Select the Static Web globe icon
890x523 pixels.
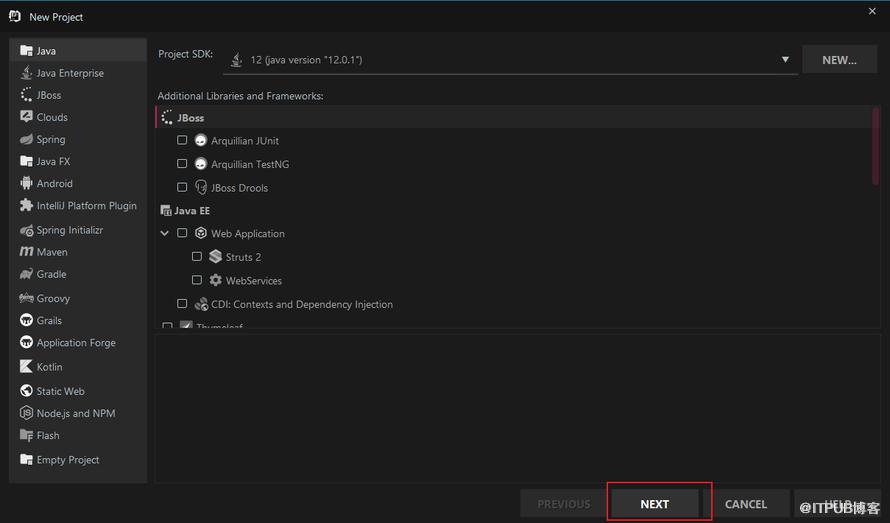pyautogui.click(x=26, y=391)
